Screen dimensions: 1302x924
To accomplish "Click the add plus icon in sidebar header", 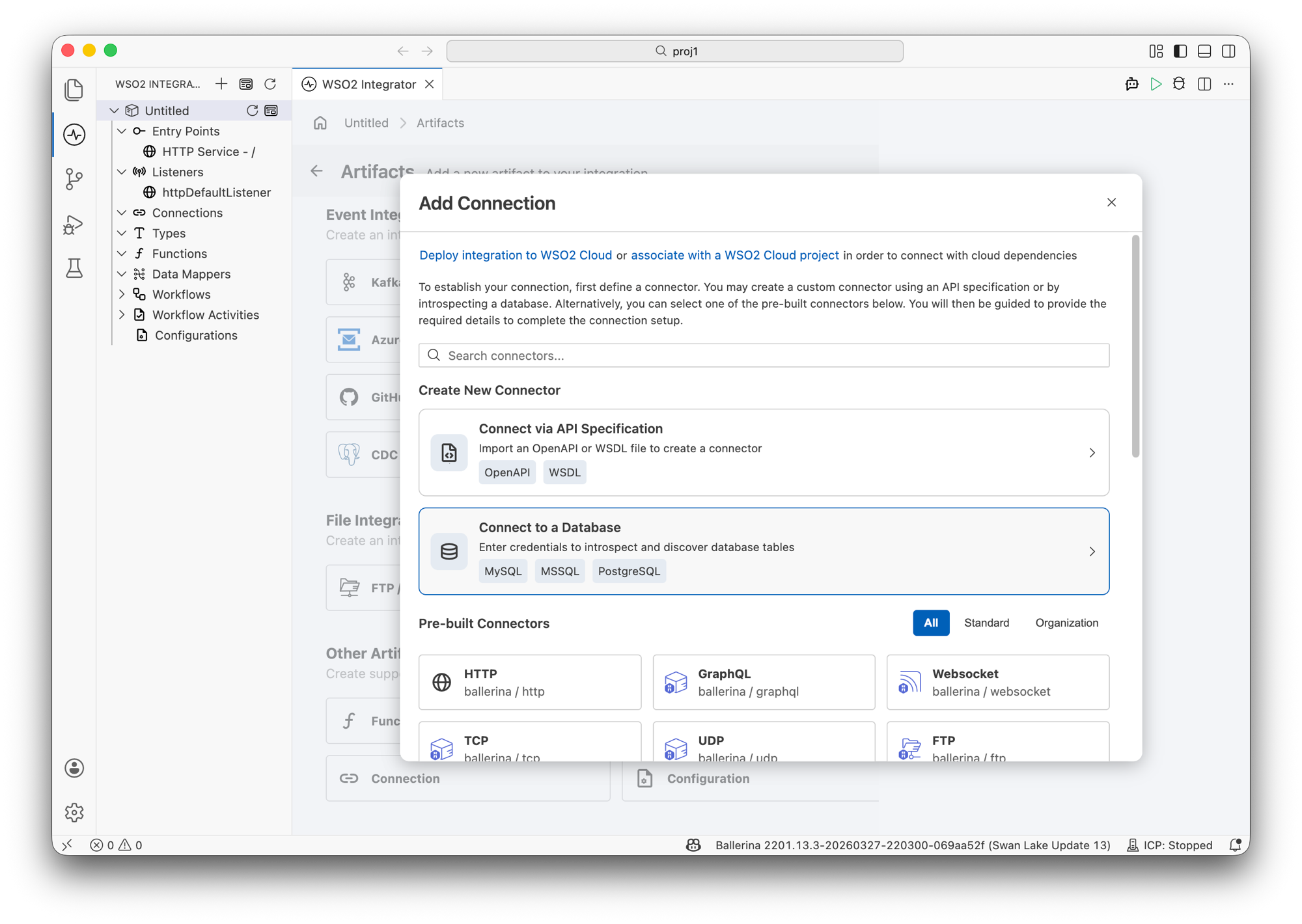I will tap(221, 84).
